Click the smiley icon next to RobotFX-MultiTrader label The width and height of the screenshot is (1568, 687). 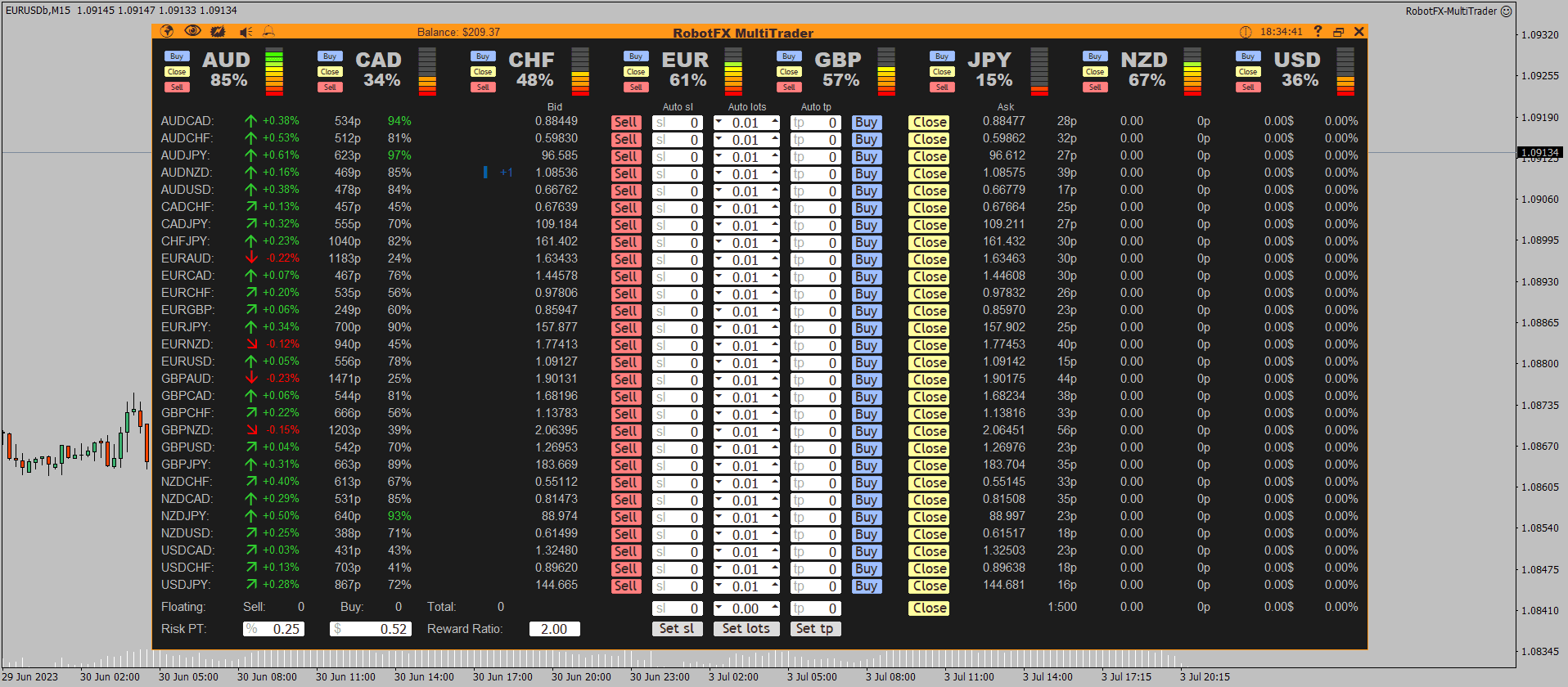(x=1506, y=11)
